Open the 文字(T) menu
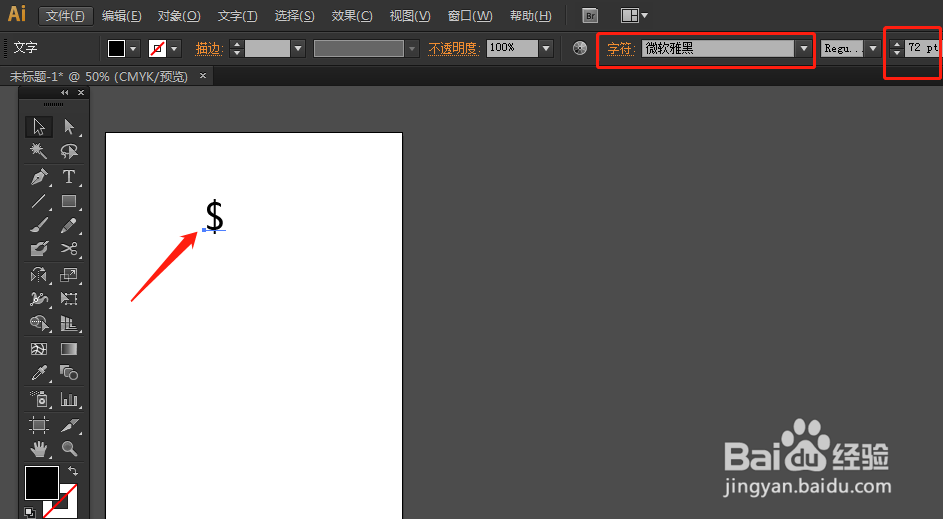The height and width of the screenshot is (519, 943). coord(238,16)
